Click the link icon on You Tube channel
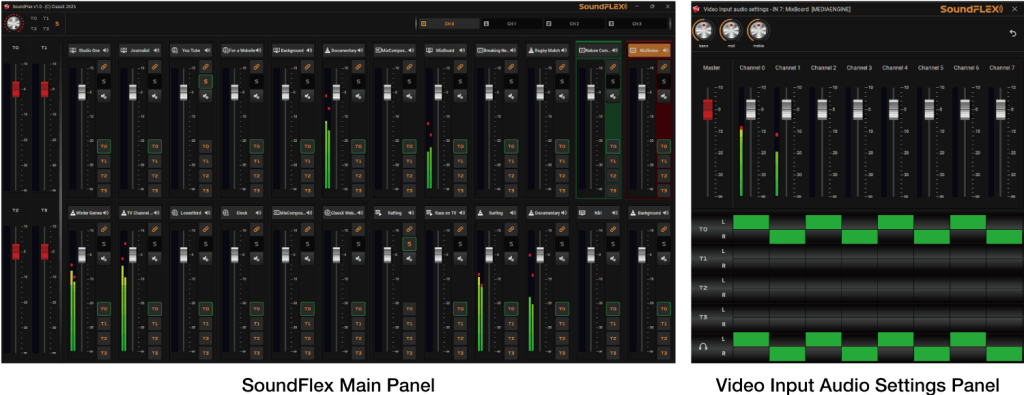Screen dimensions: 1024x395 click(x=206, y=67)
